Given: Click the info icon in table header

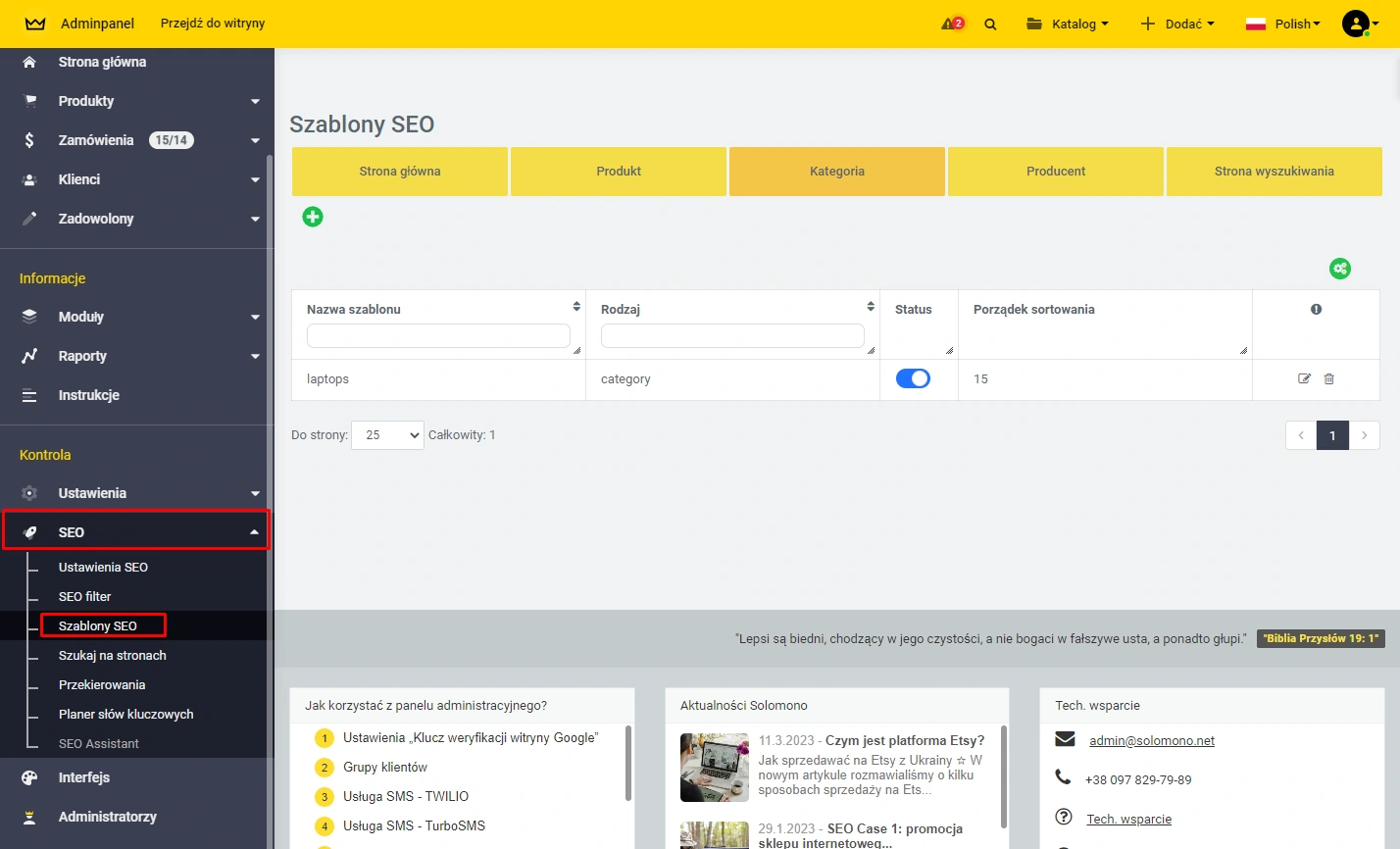Looking at the screenshot, I should [x=1316, y=309].
